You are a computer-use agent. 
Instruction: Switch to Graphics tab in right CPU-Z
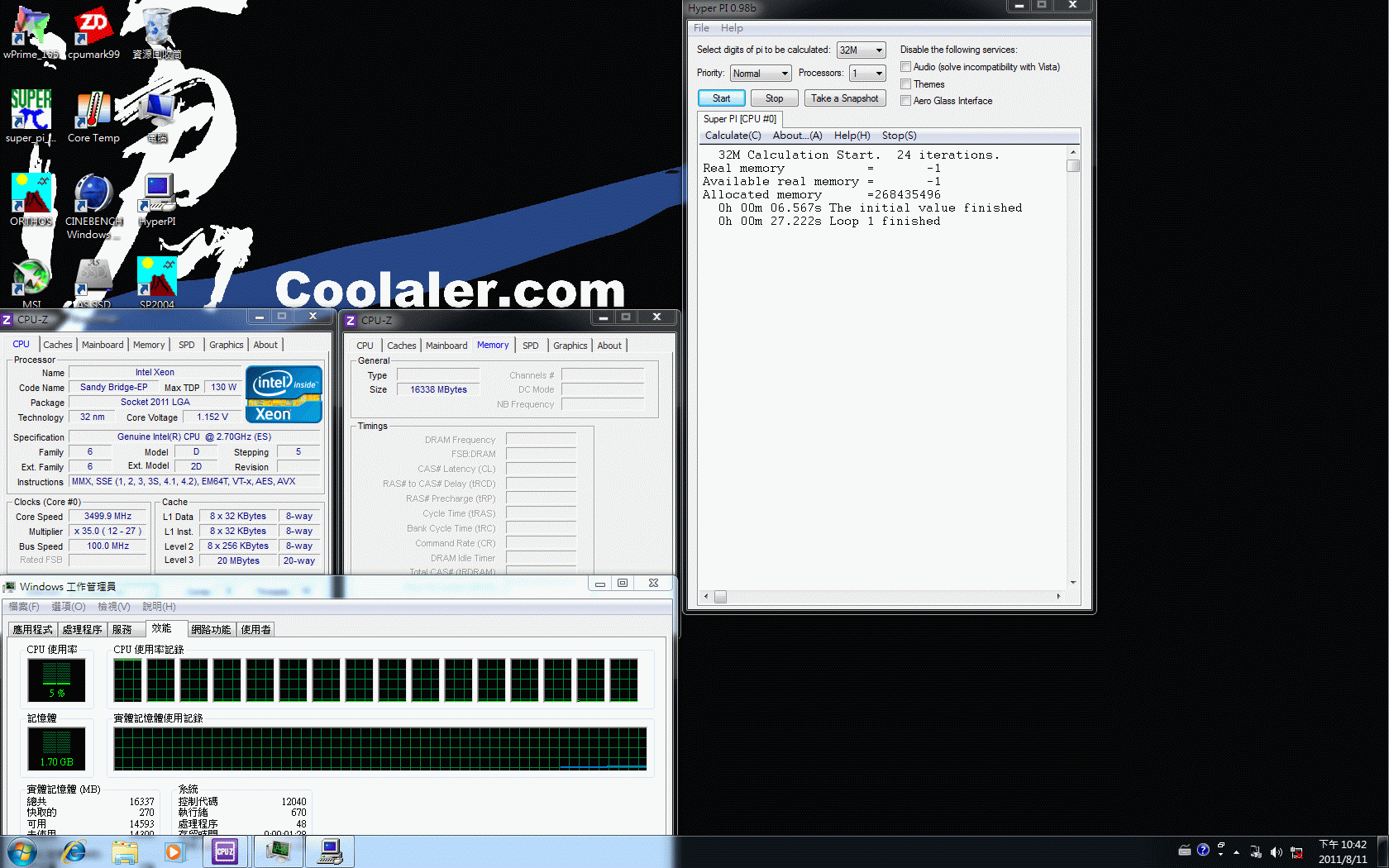click(x=570, y=346)
